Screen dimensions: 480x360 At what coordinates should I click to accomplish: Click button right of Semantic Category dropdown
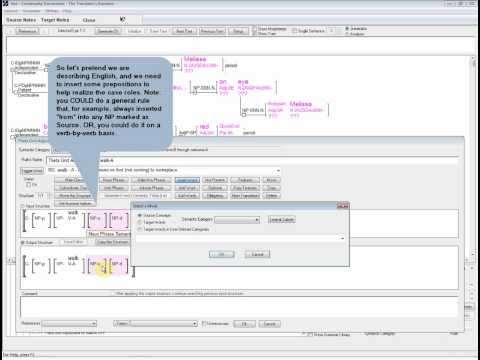tap(282, 220)
